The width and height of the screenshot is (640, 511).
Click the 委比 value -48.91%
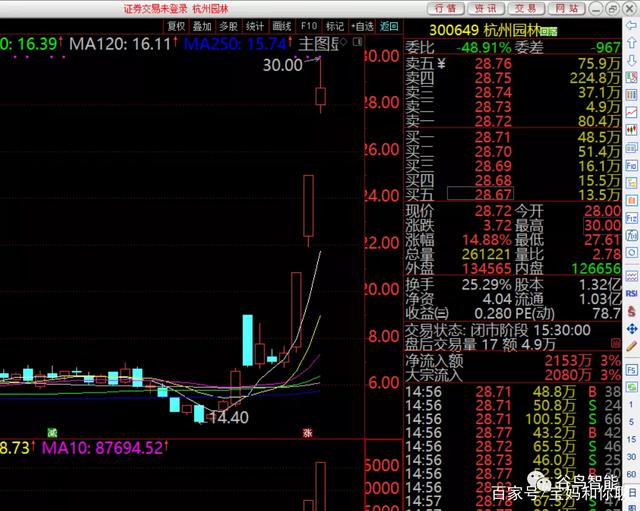(x=483, y=48)
